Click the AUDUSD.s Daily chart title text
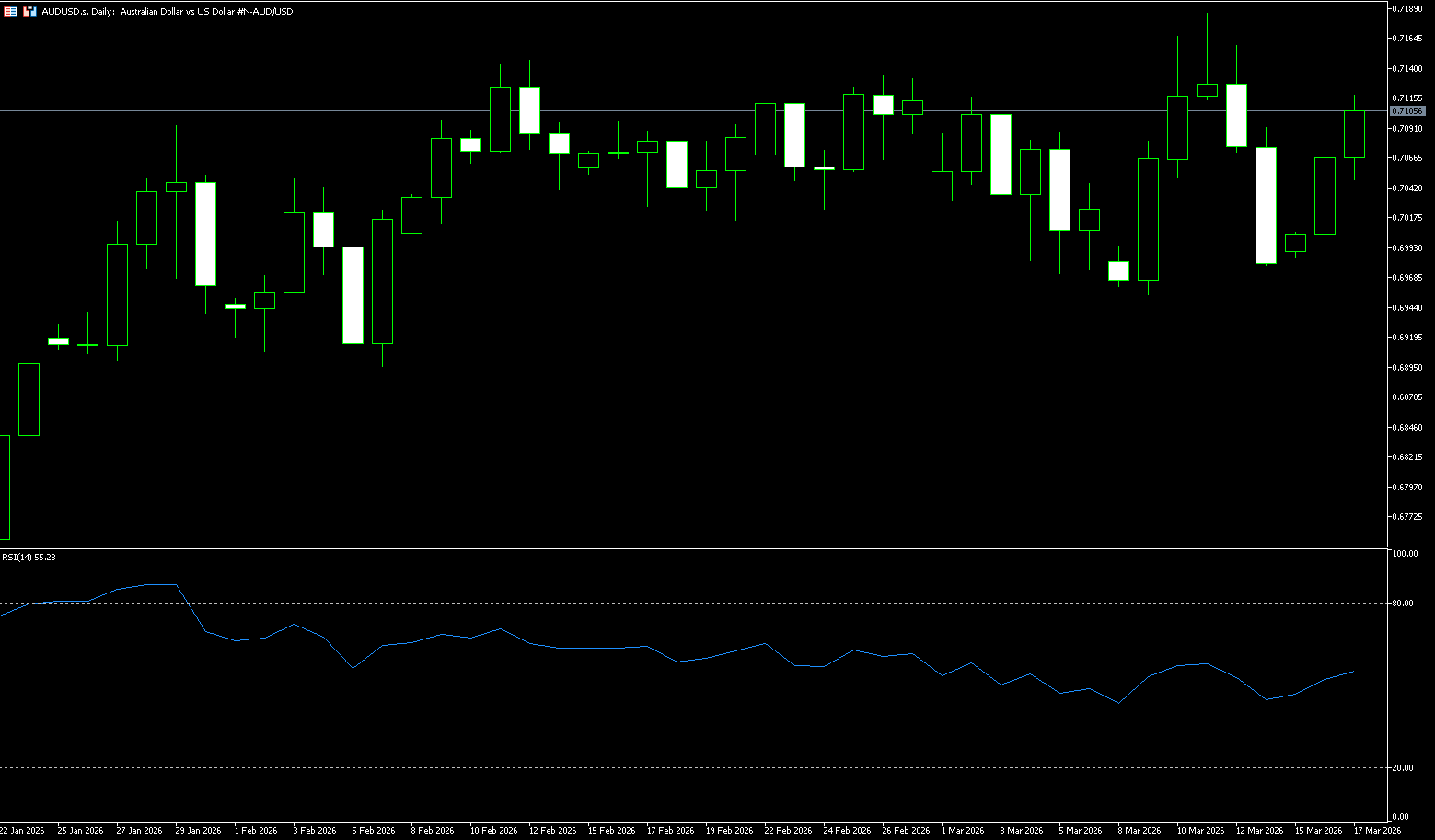The image size is (1435, 840). coord(168,11)
